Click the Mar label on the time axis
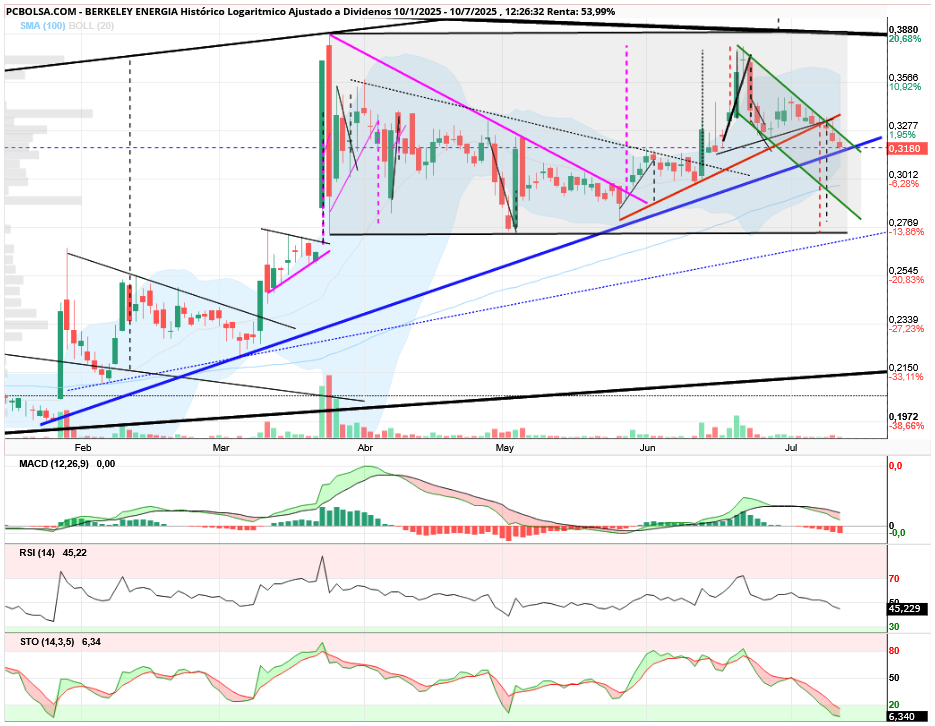This screenshot has width=935, height=726. pos(222,447)
